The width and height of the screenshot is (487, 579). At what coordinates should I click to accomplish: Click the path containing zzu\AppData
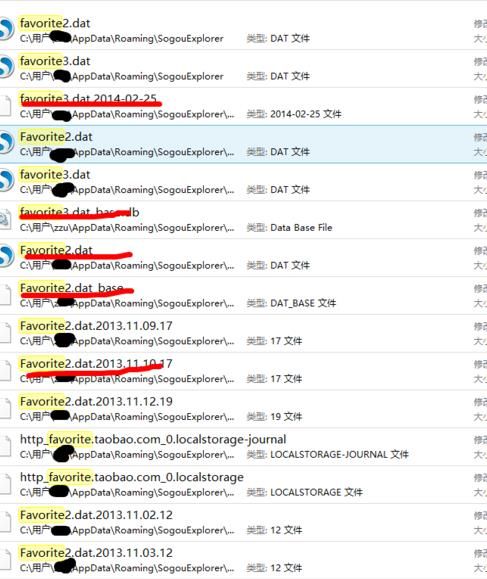pos(127,228)
